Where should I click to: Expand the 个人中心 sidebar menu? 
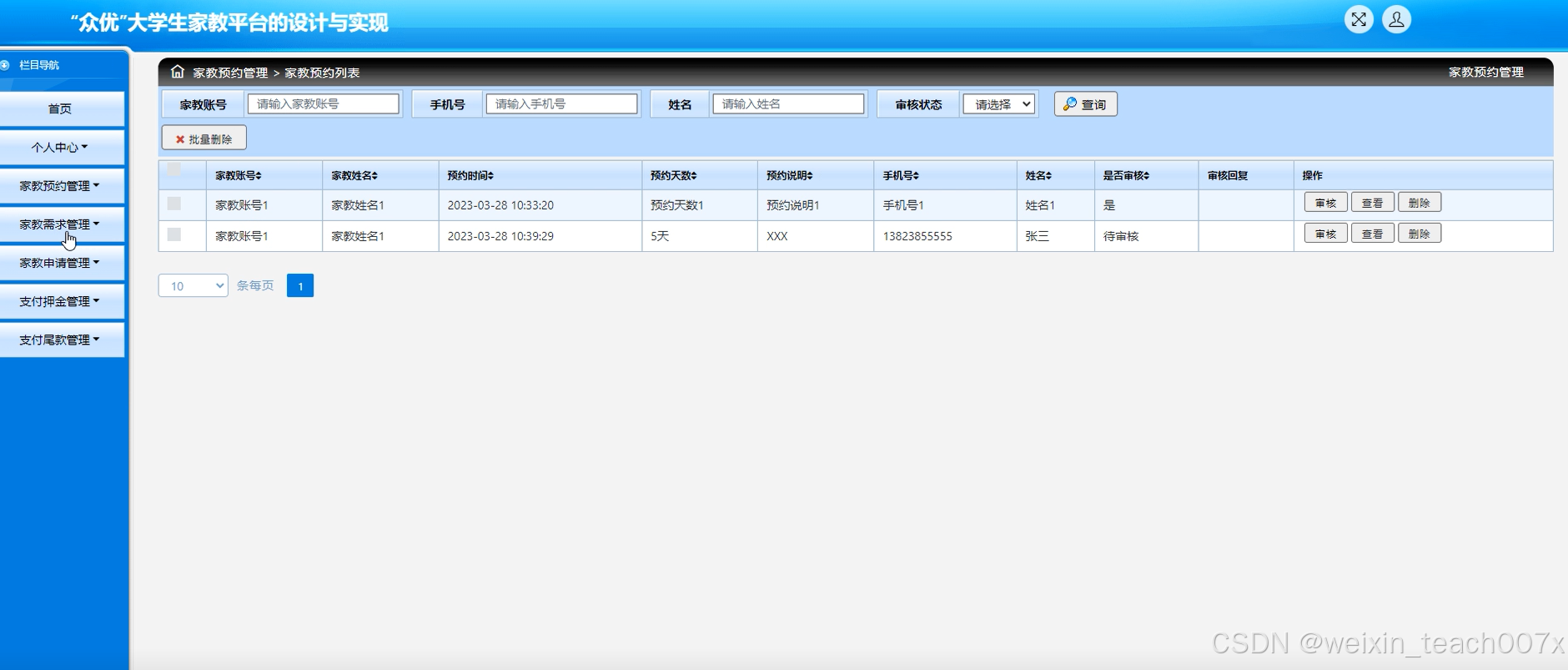[x=61, y=148]
